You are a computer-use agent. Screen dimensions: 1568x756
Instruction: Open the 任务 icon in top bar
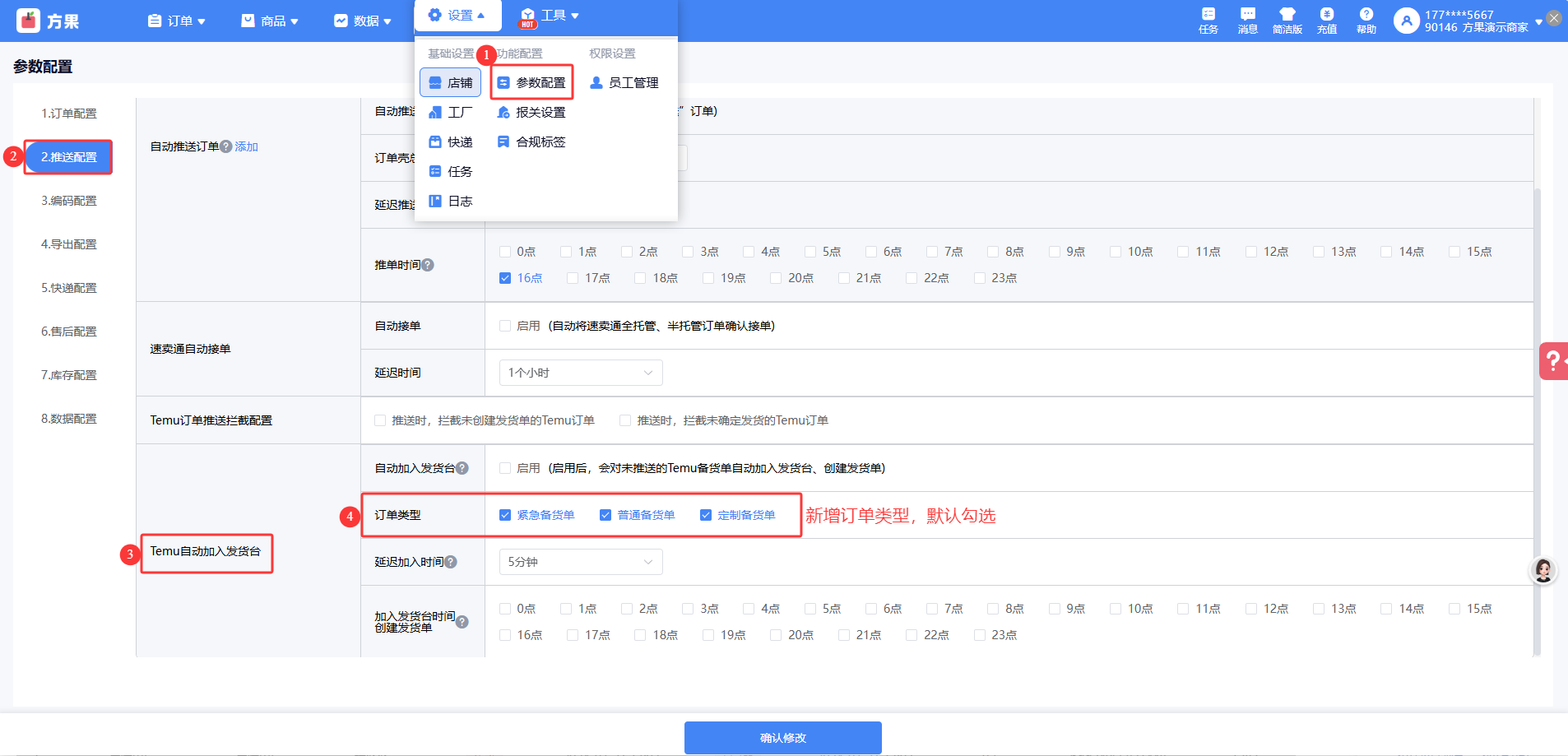1208,20
